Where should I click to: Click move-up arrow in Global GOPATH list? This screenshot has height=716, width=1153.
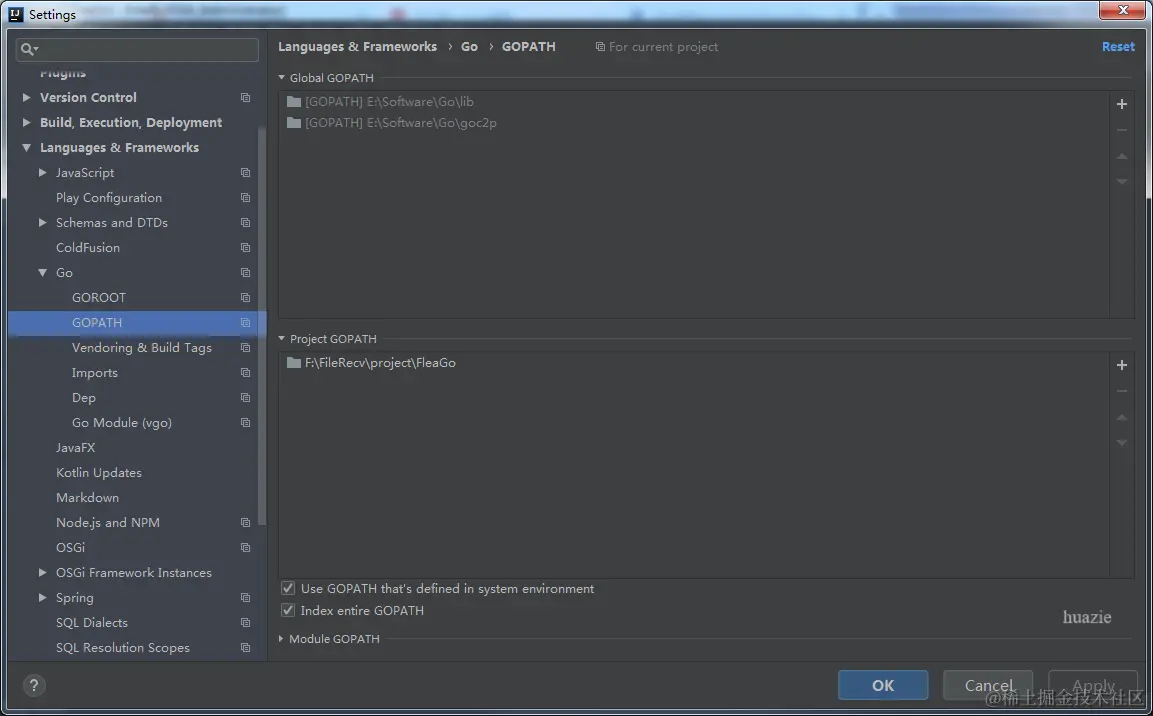pyautogui.click(x=1121, y=156)
